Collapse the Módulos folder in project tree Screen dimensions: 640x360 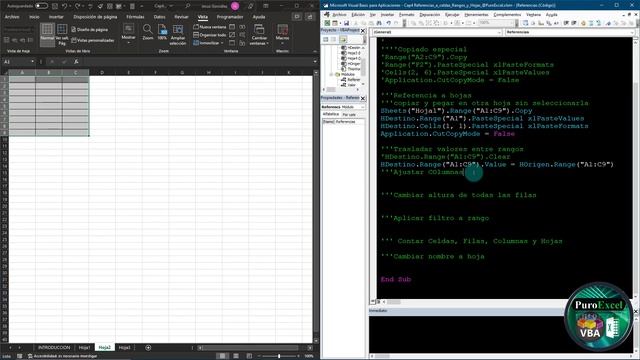(x=331, y=75)
